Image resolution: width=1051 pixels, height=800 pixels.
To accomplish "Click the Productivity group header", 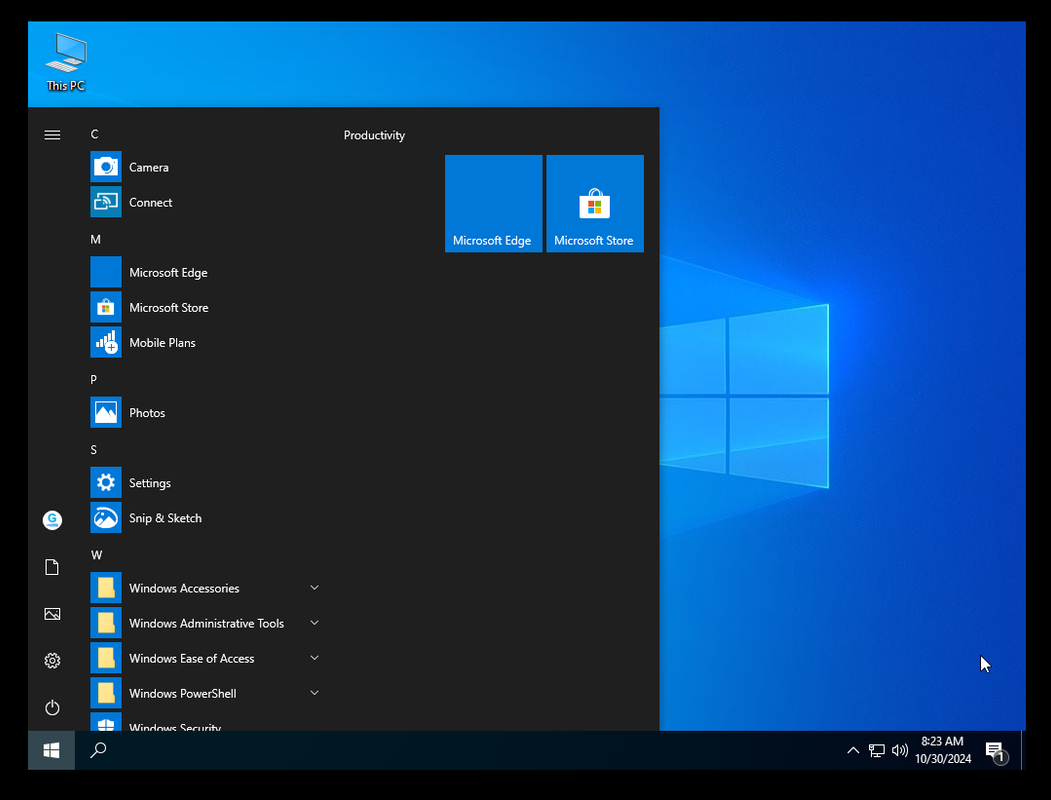I will (x=374, y=135).
